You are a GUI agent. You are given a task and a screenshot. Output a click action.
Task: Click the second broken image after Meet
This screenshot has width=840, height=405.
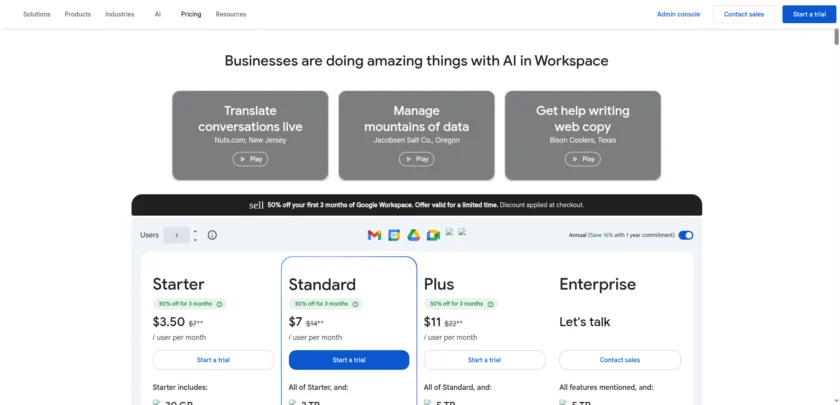462,232
